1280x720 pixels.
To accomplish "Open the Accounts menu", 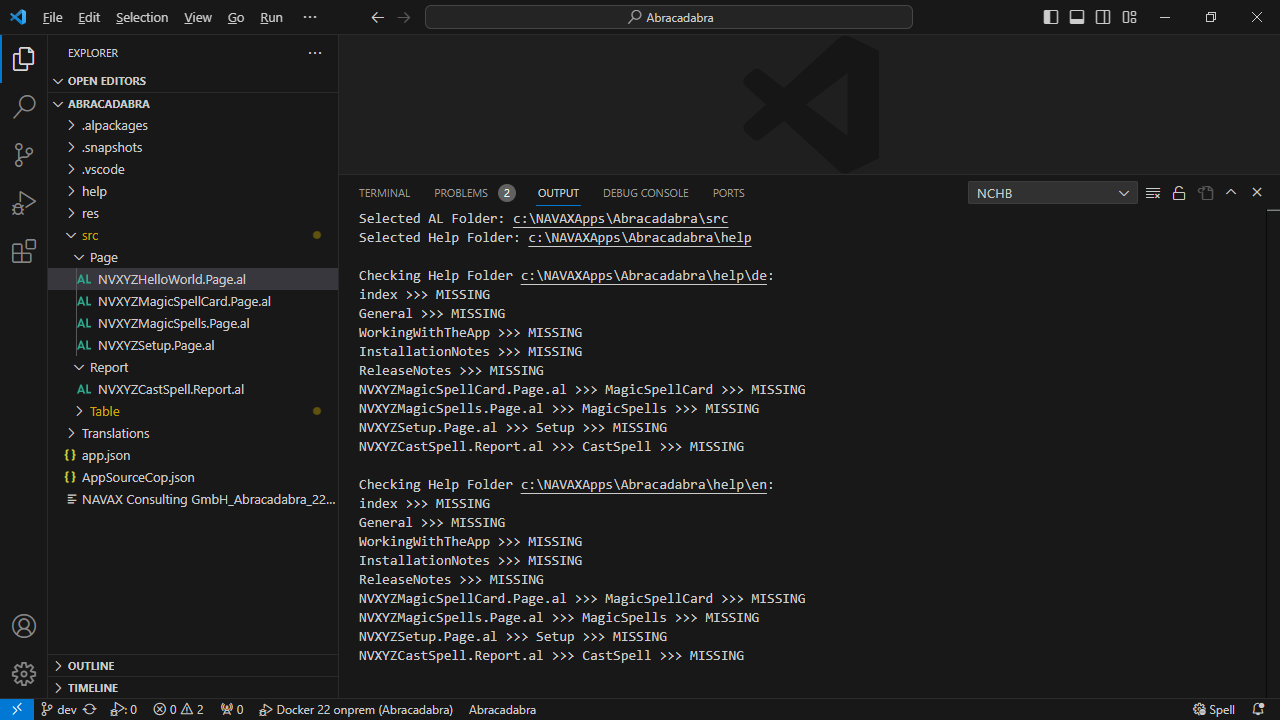I will [24, 626].
